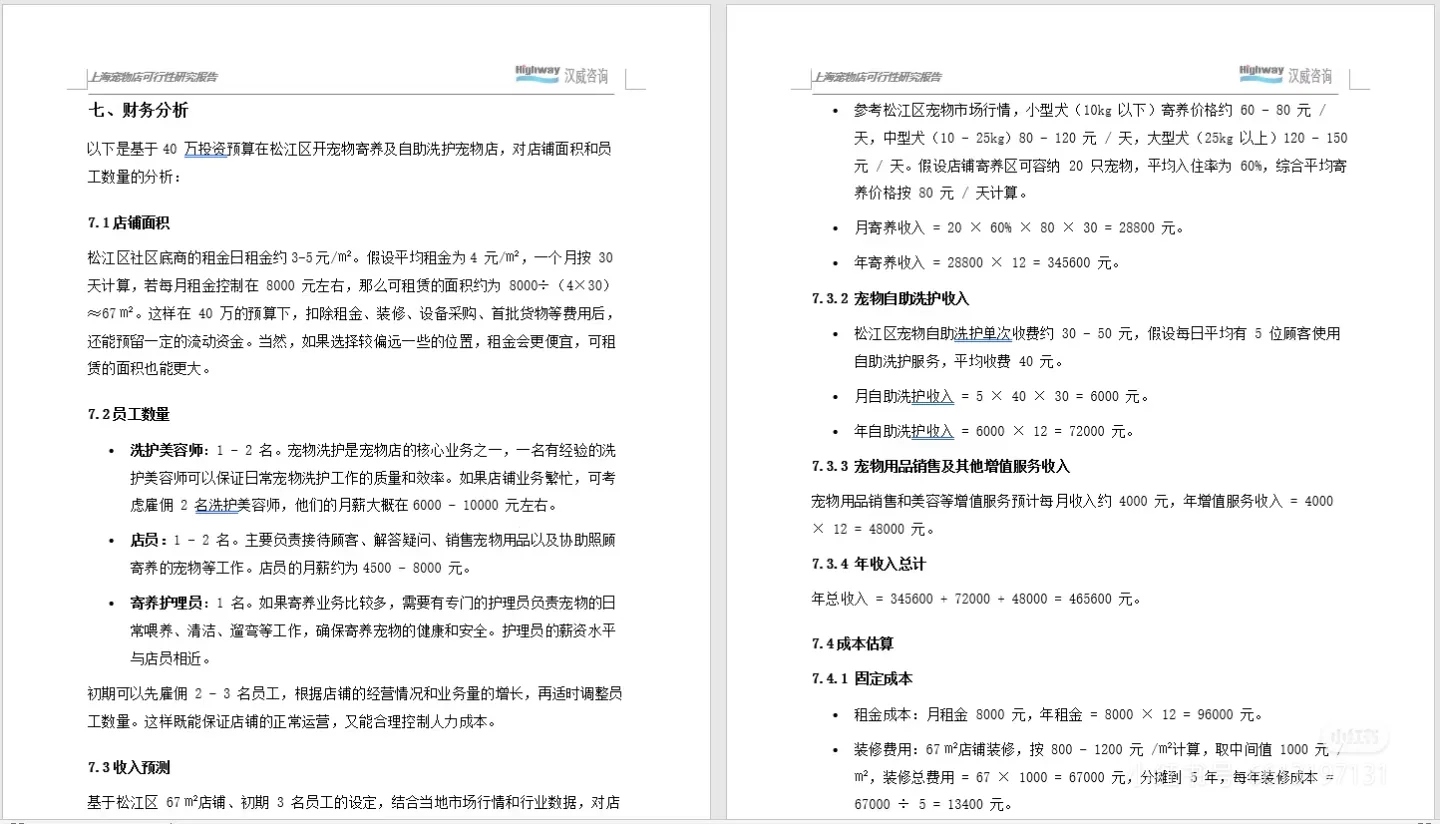
Task: Click the line 月寄养收入 = 20 × 60% × 80 × 30
Action: pyautogui.click(x=1018, y=228)
